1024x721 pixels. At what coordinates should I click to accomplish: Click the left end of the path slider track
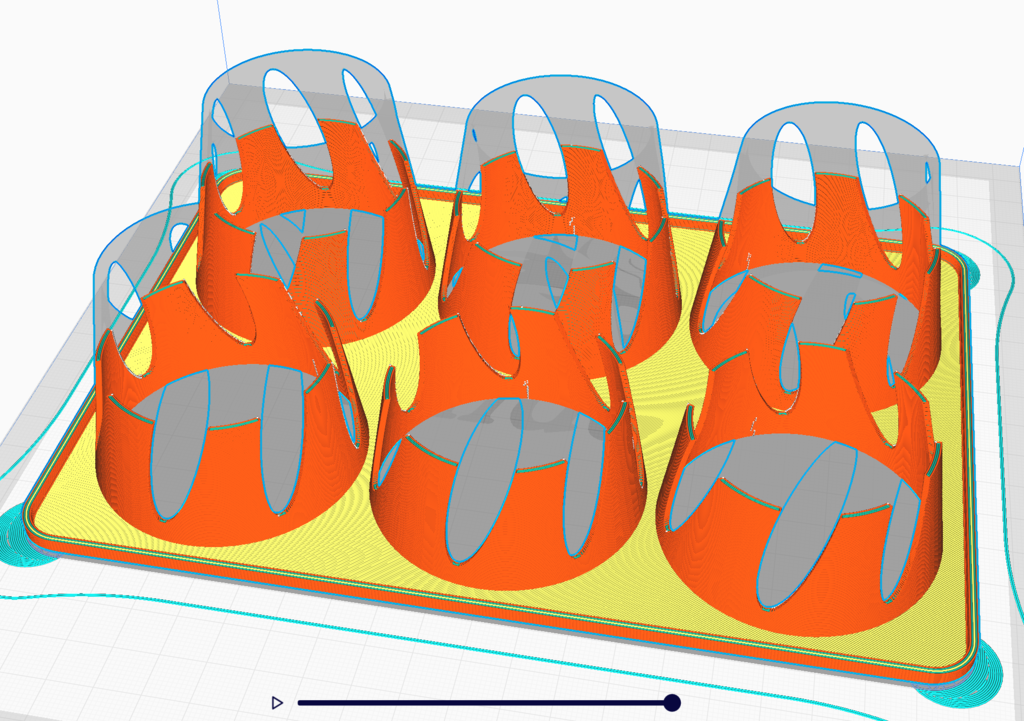tap(302, 703)
